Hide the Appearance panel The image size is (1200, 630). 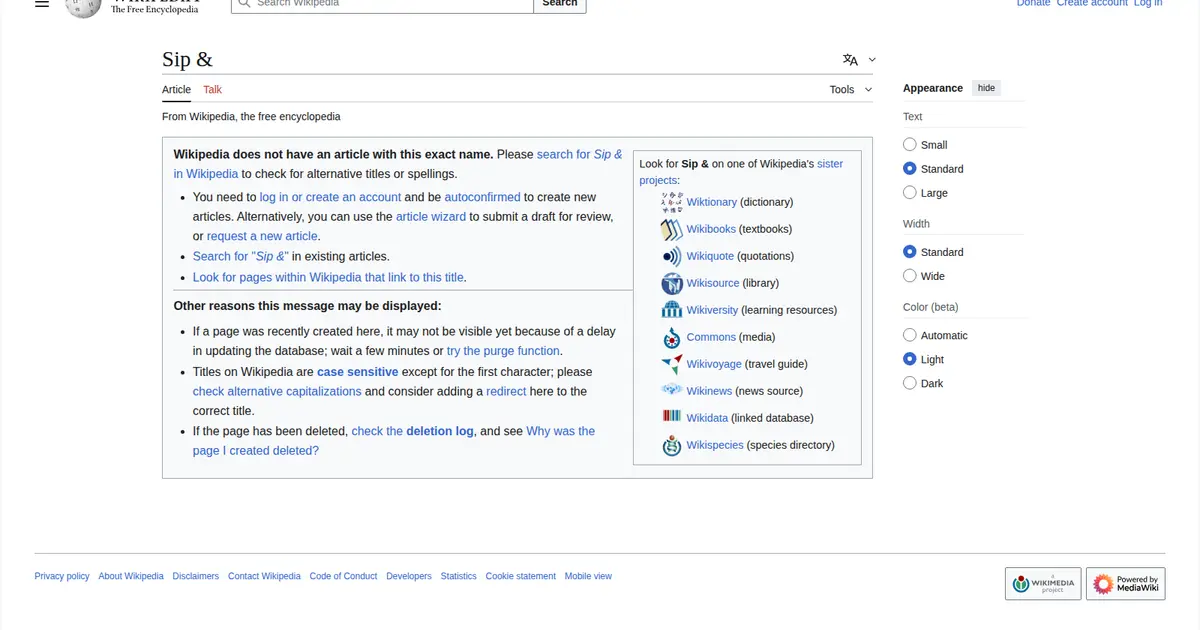986,88
